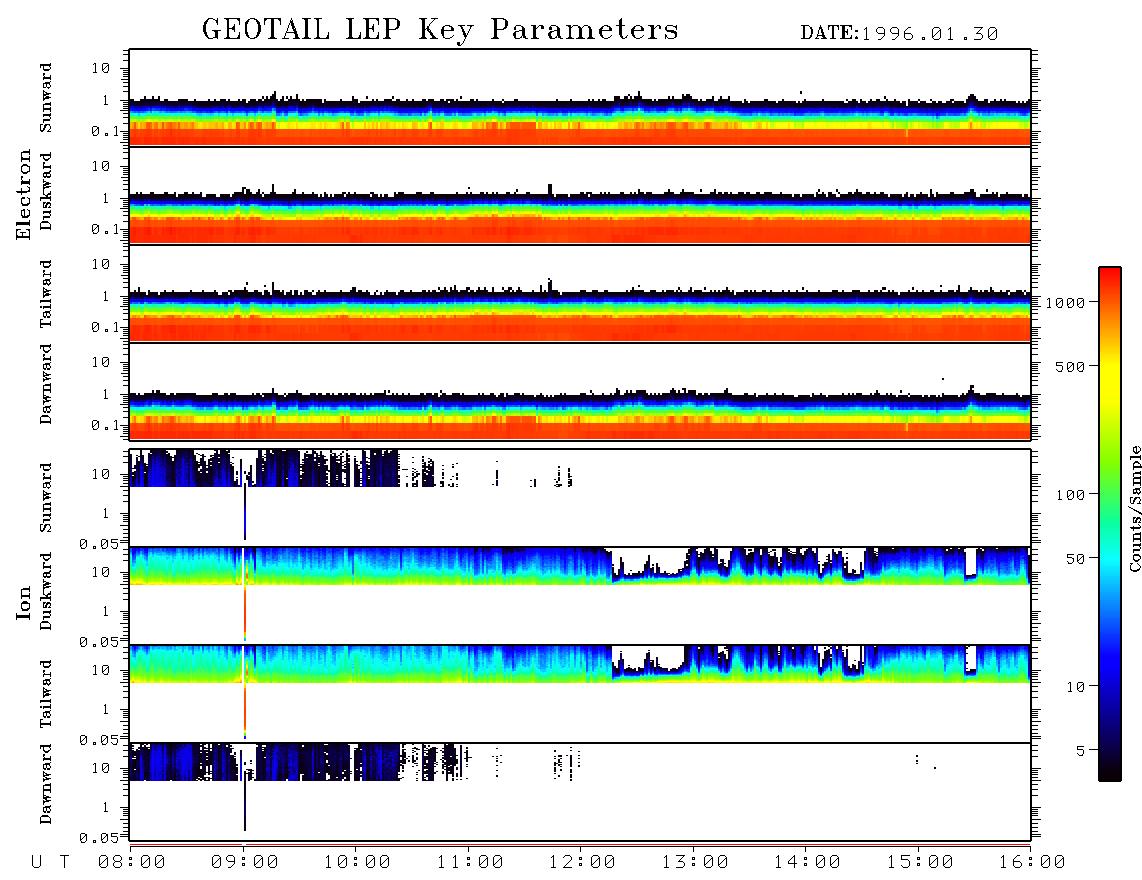Click the 500 color bar tick label

click(1070, 366)
